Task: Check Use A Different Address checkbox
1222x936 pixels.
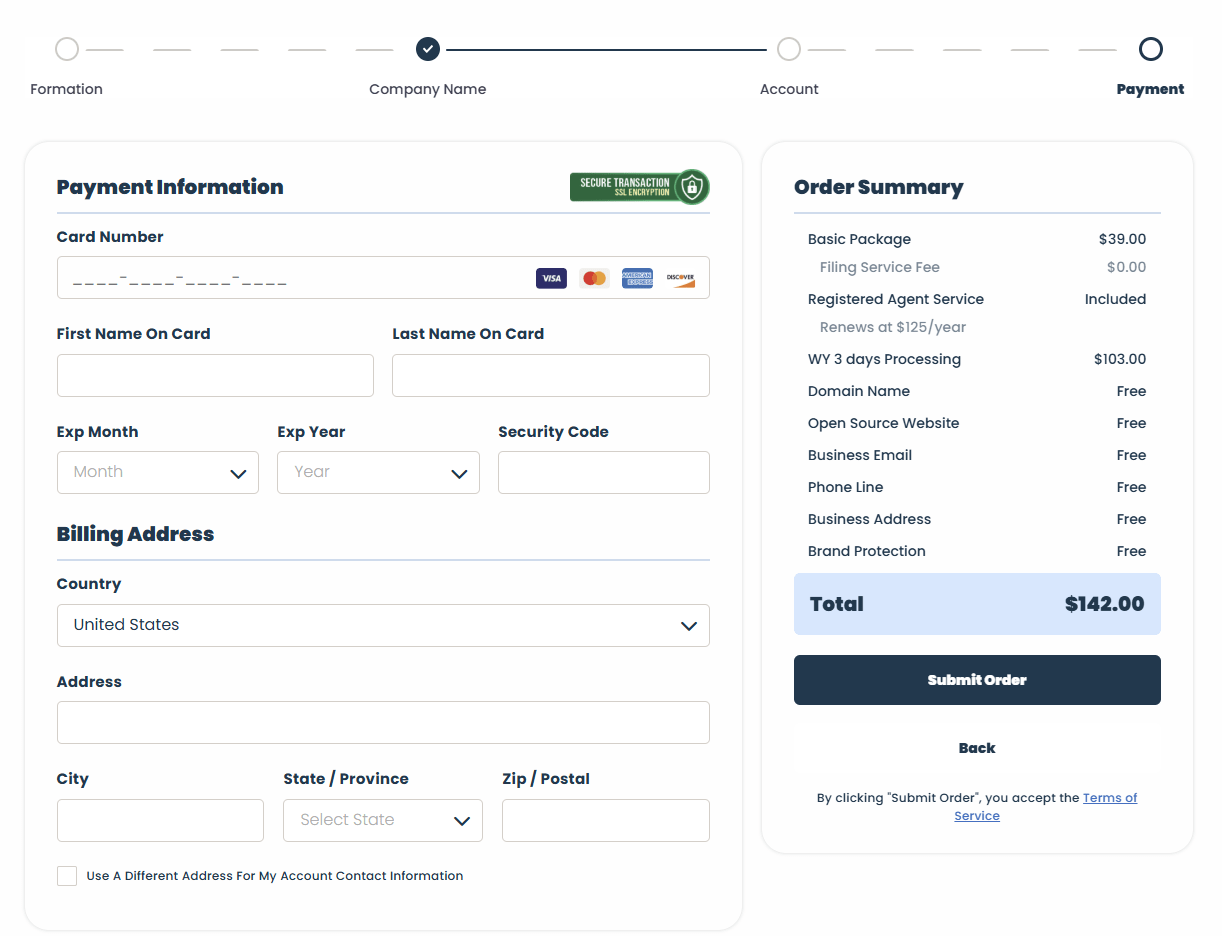Action: pyautogui.click(x=67, y=876)
